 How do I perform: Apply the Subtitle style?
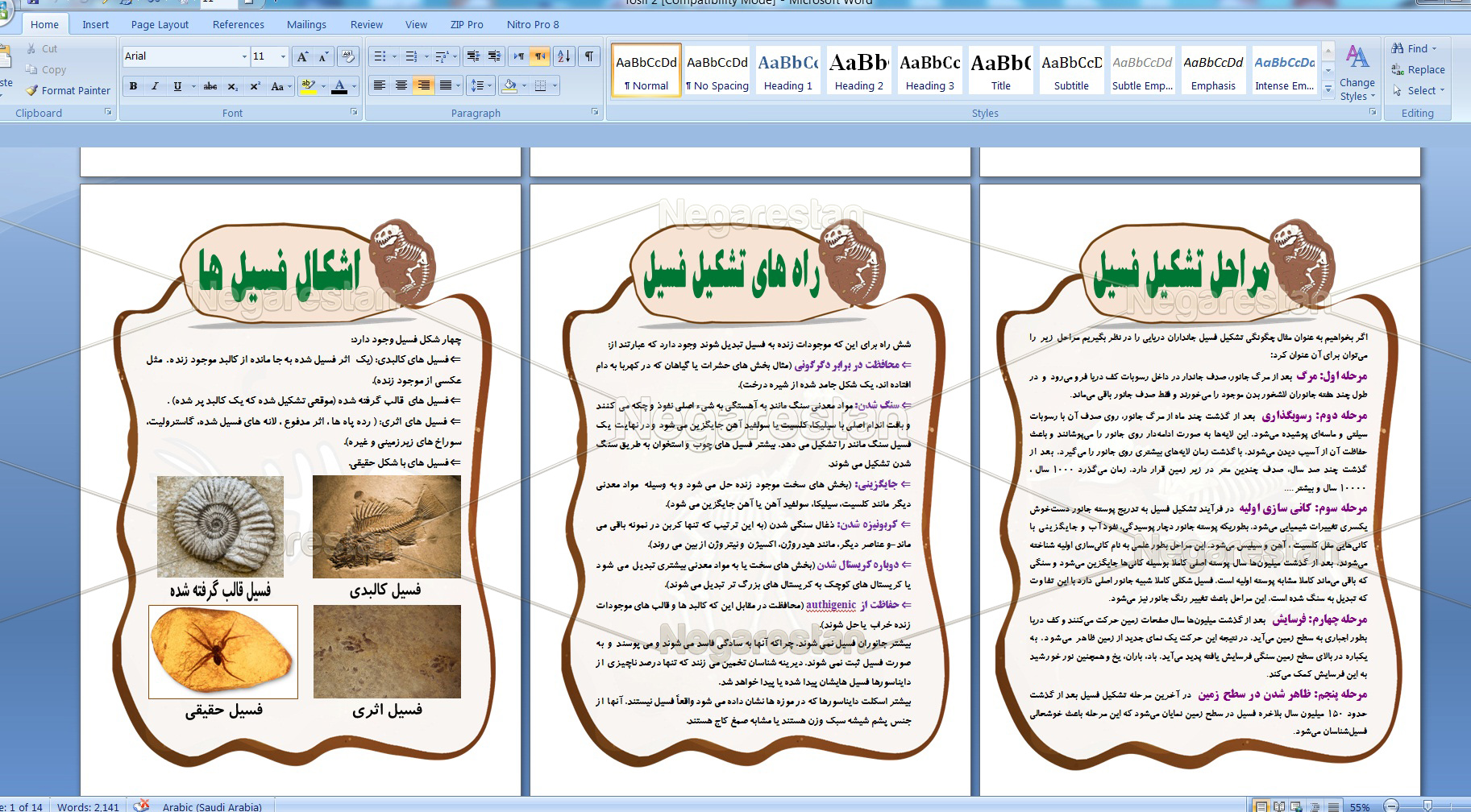point(1072,71)
